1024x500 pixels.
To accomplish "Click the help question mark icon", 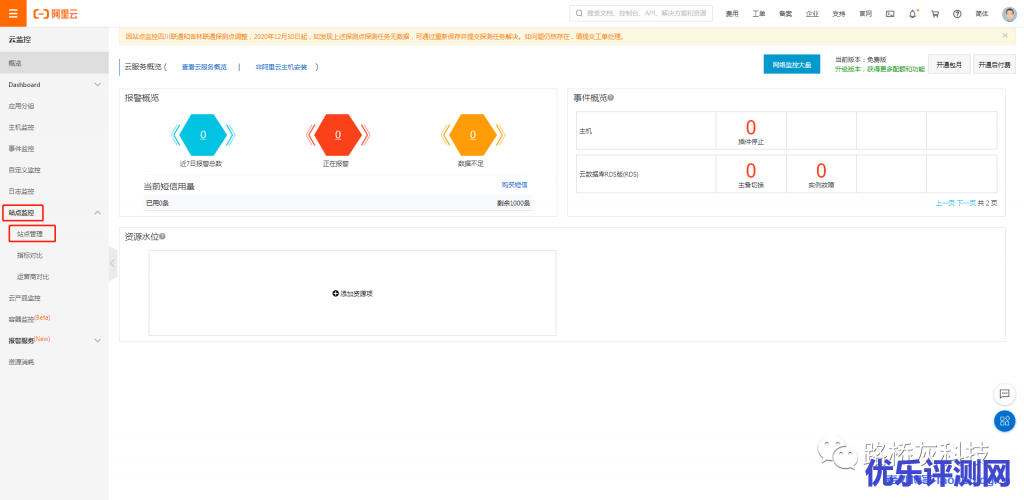I will pos(957,14).
